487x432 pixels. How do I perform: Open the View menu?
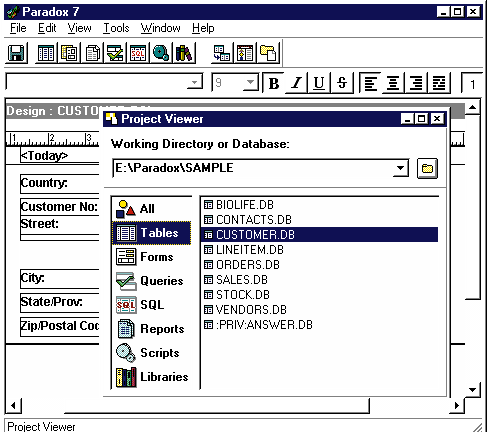(x=79, y=28)
